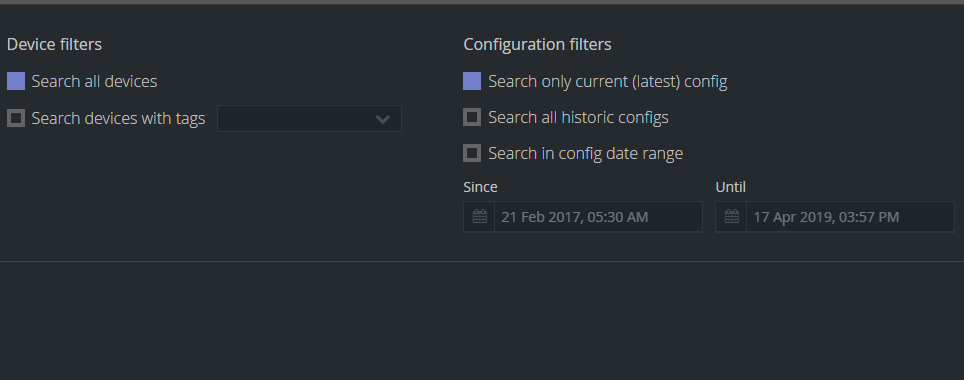Select the 'Search in config date range' label

click(585, 153)
